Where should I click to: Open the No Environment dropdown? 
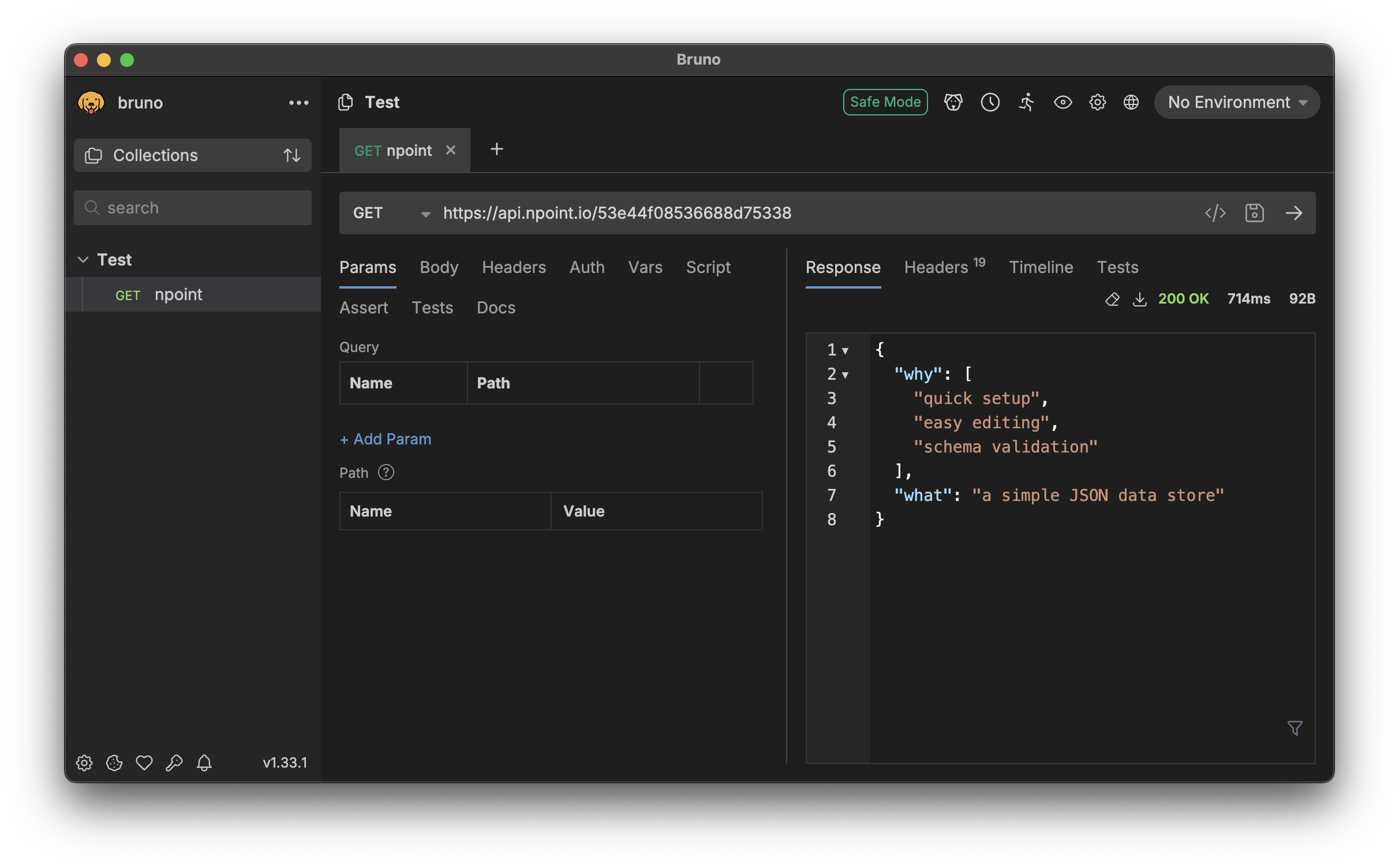[1237, 102]
